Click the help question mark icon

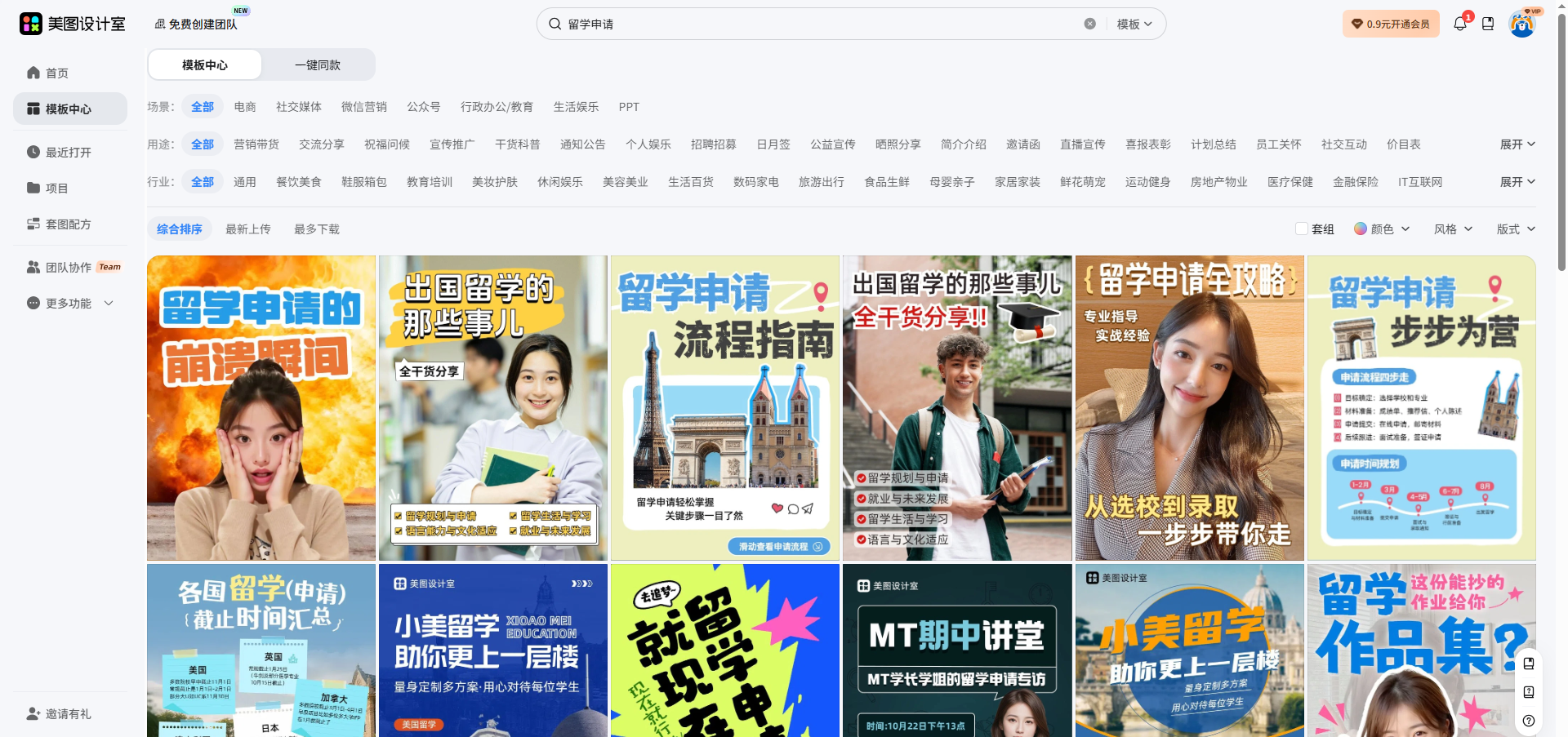point(1529,721)
